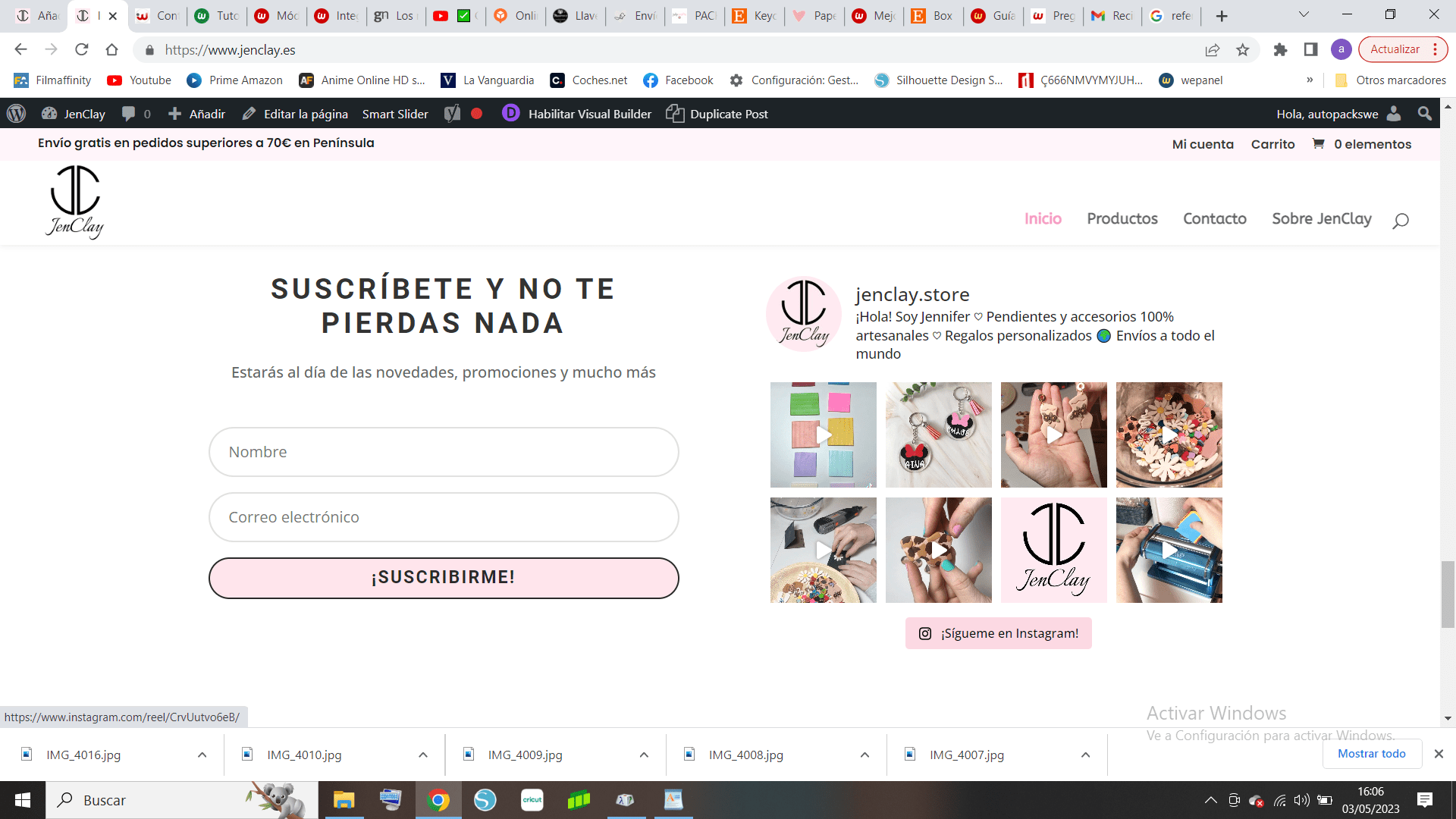Screen dimensions: 1456x819
Task: Focus the Correo electrónico input field
Action: coord(444,517)
